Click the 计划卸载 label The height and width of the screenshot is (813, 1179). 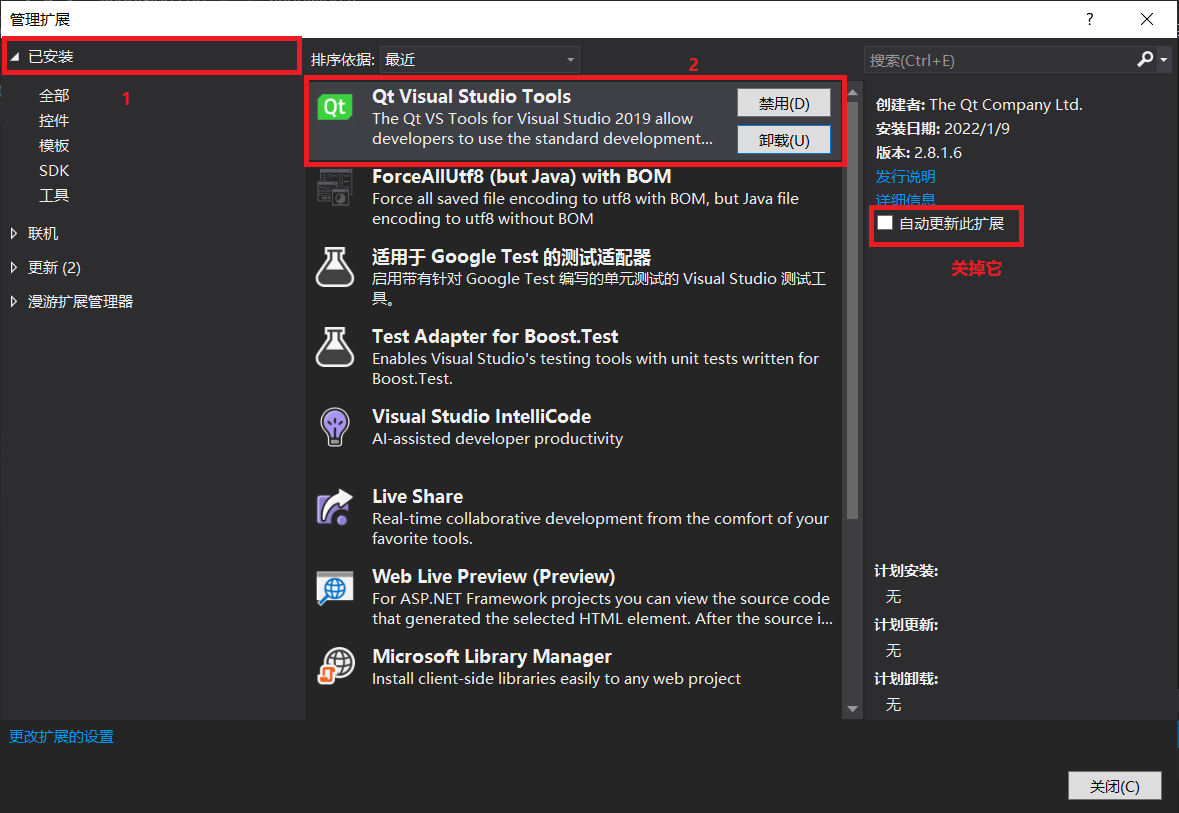(906, 678)
